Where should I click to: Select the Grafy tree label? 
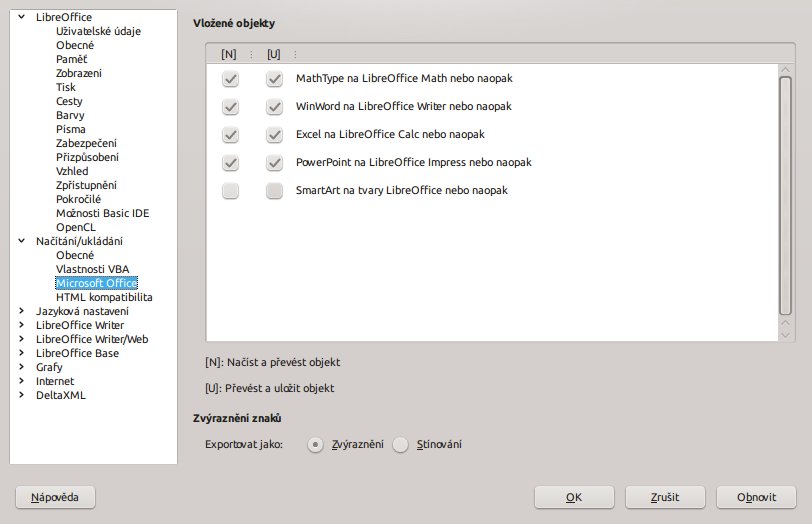click(x=49, y=367)
